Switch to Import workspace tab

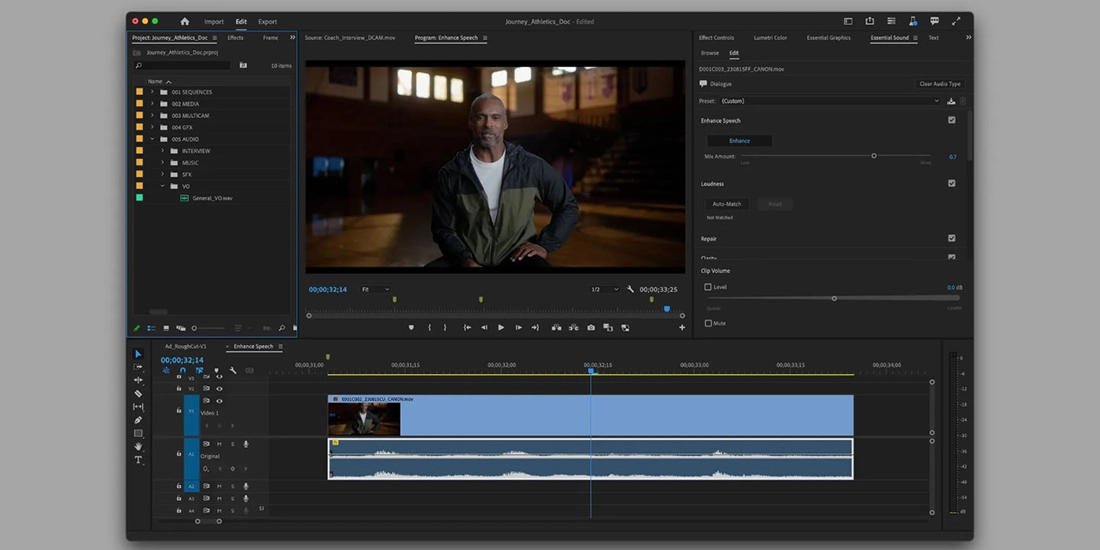(214, 22)
